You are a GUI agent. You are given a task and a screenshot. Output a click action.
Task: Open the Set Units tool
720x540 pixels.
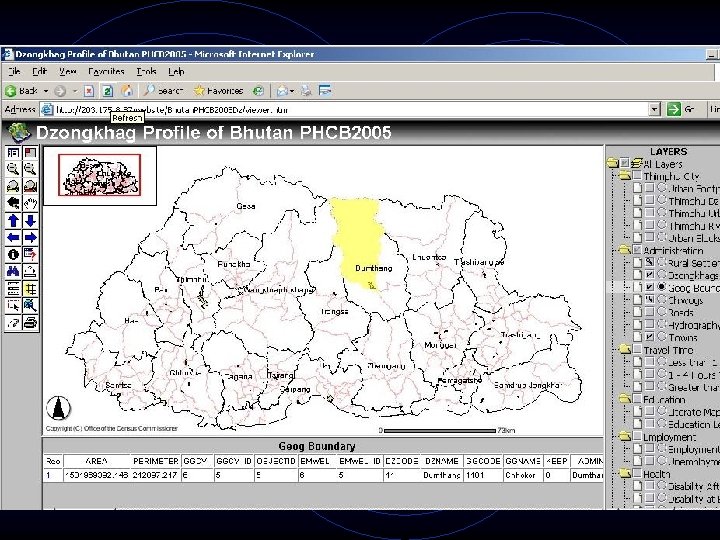13,289
